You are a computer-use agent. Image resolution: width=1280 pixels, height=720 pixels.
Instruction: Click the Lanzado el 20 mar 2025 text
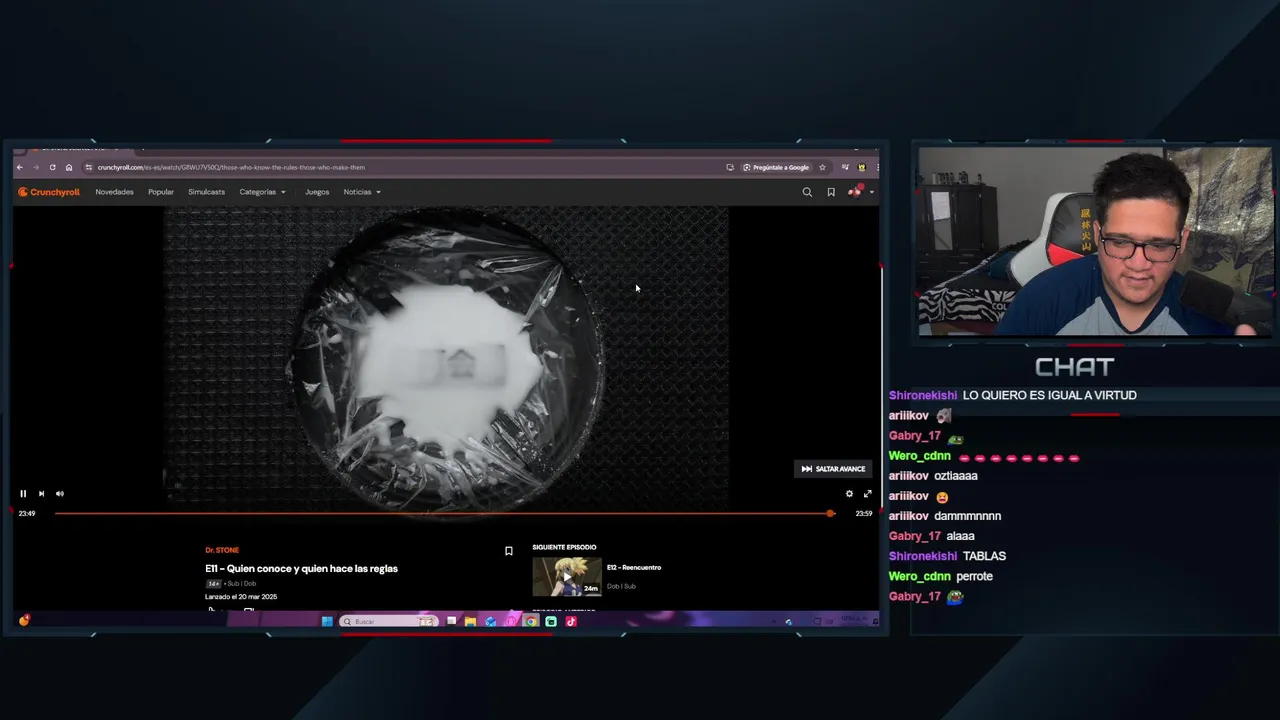[241, 596]
